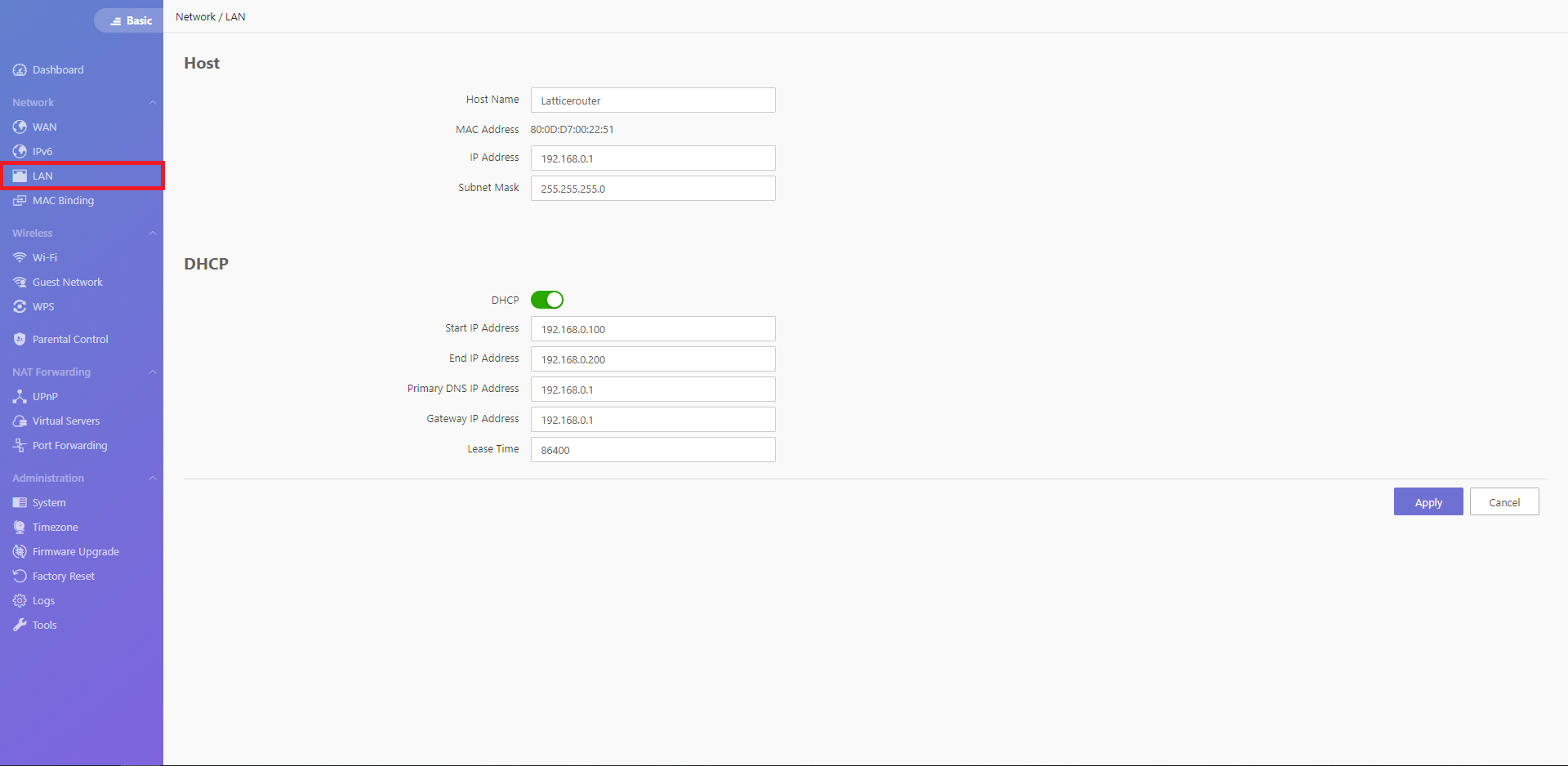Open Timezone settings

click(82, 528)
